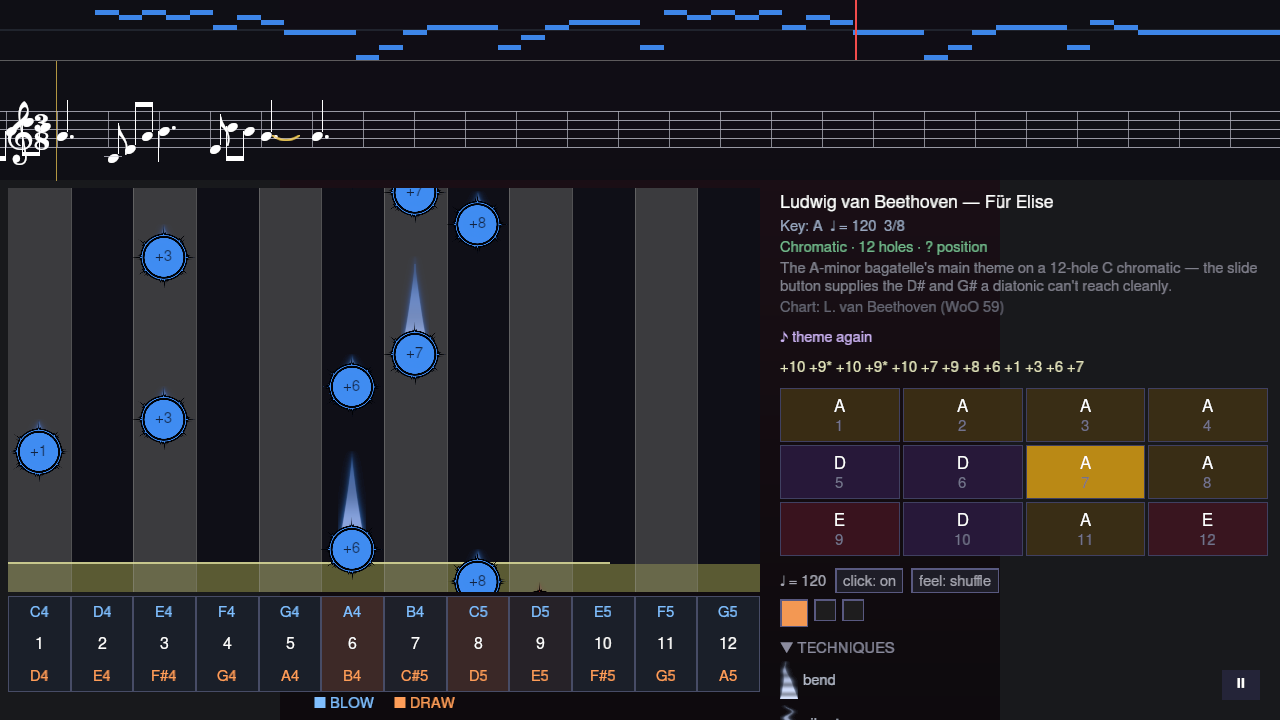Select highlighted chord bar 7 (A)

[x=1085, y=472]
